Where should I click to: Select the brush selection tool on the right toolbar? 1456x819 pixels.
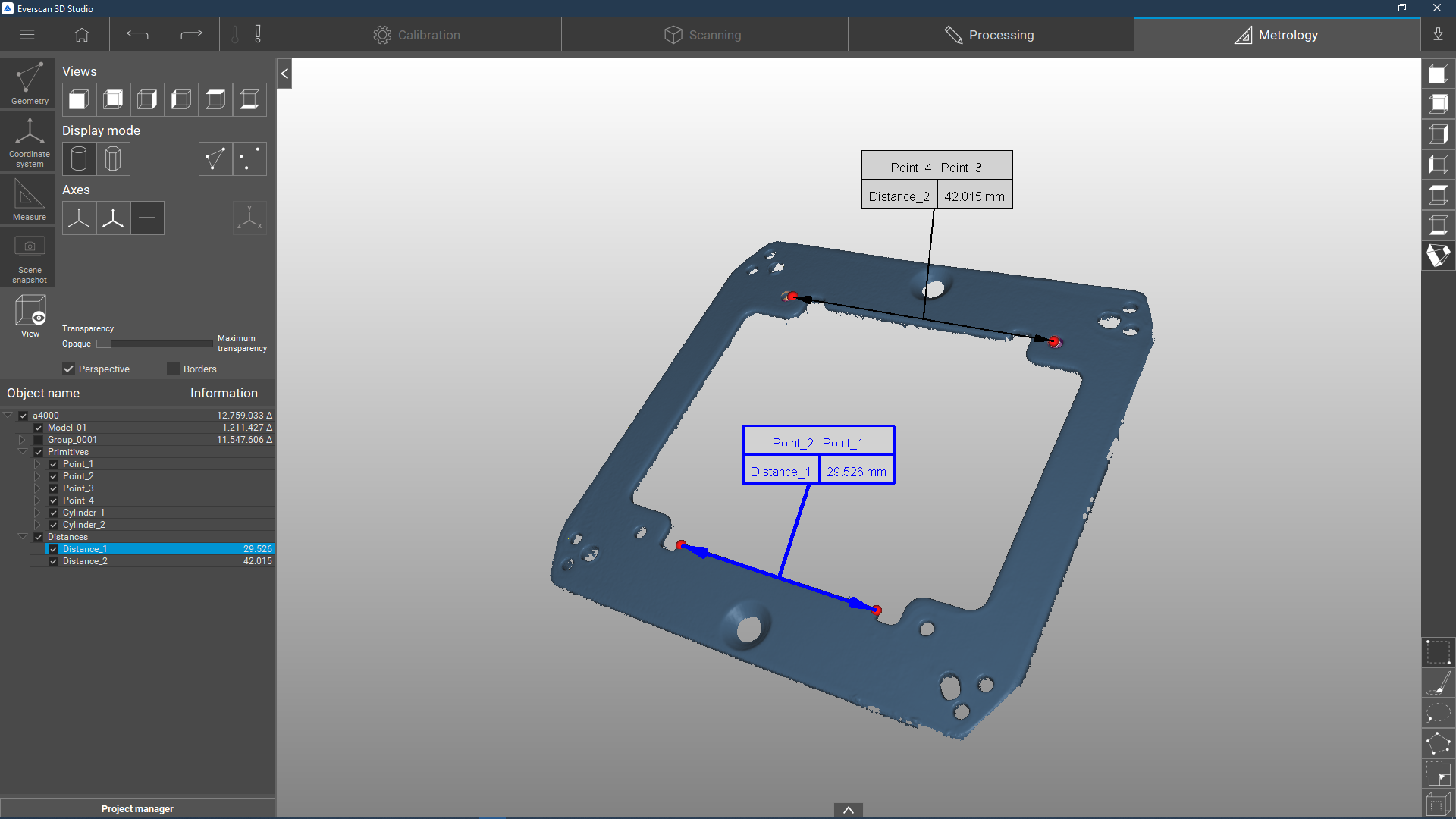tap(1438, 682)
